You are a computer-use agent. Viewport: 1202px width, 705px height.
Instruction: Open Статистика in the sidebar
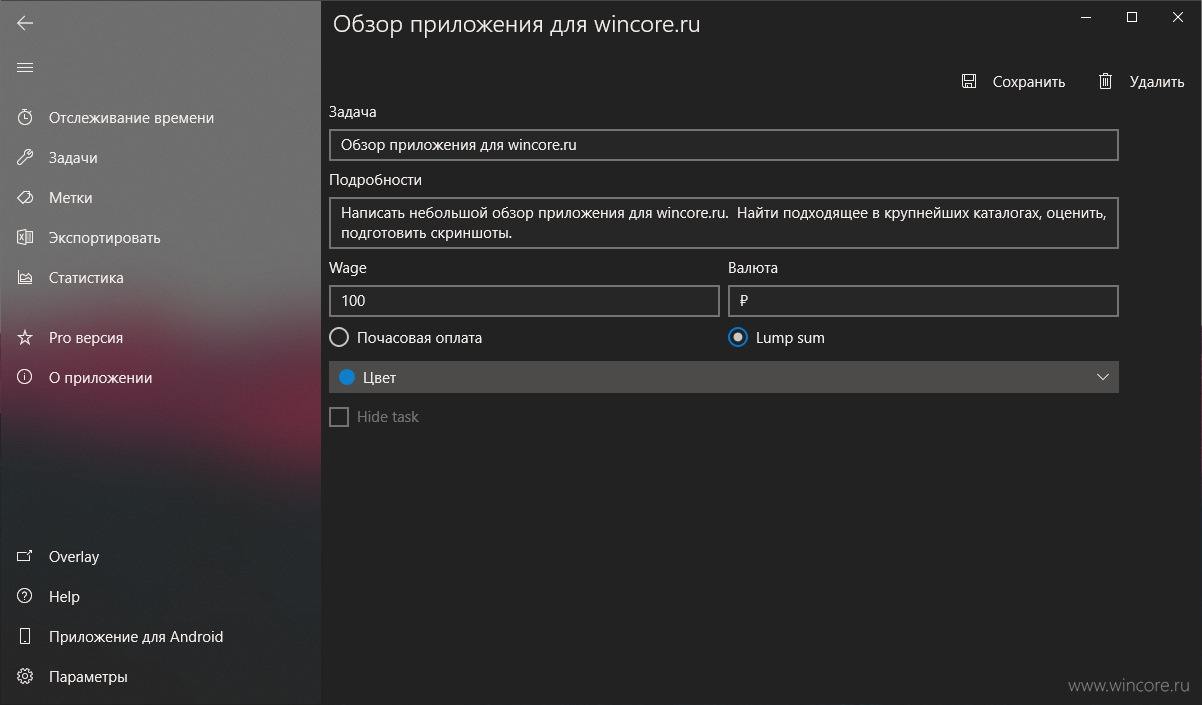[x=86, y=277]
